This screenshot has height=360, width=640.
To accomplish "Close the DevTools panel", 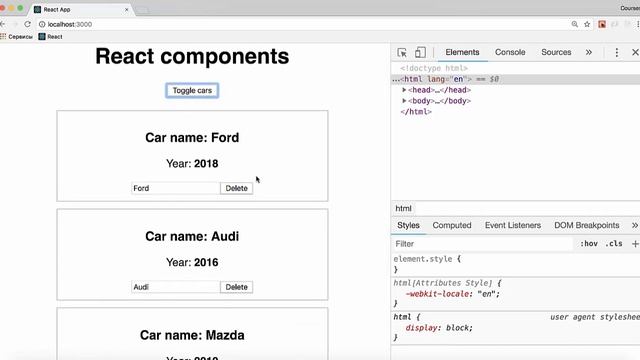I will pyautogui.click(x=635, y=52).
